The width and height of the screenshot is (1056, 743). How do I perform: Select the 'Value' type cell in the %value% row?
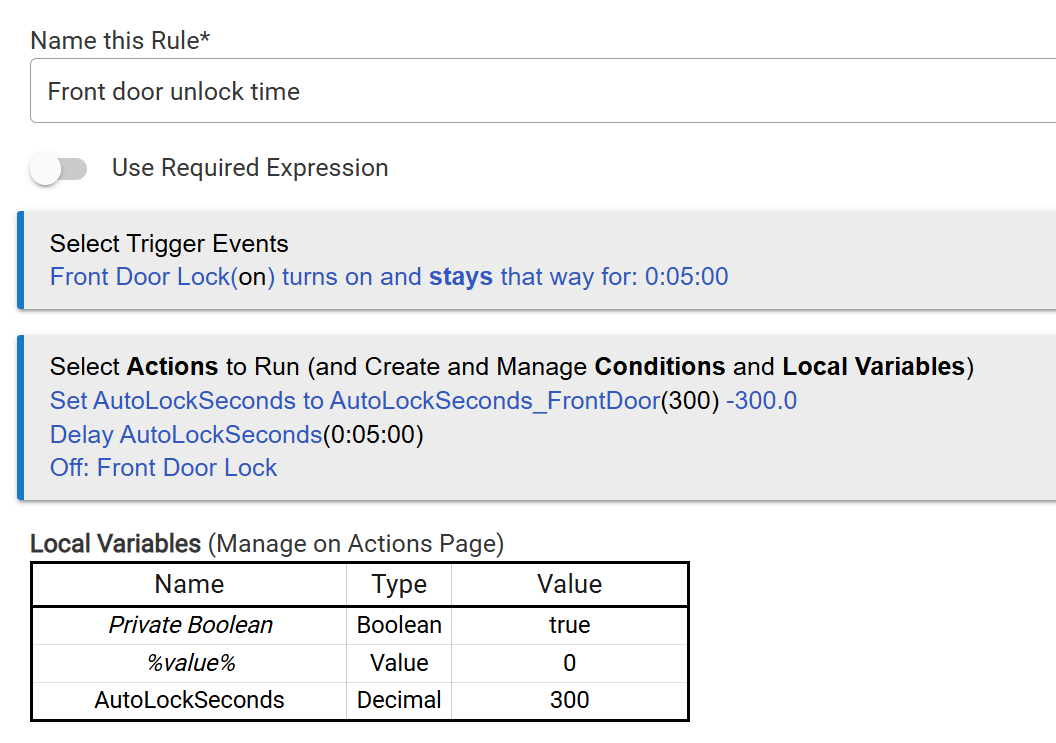click(x=399, y=664)
